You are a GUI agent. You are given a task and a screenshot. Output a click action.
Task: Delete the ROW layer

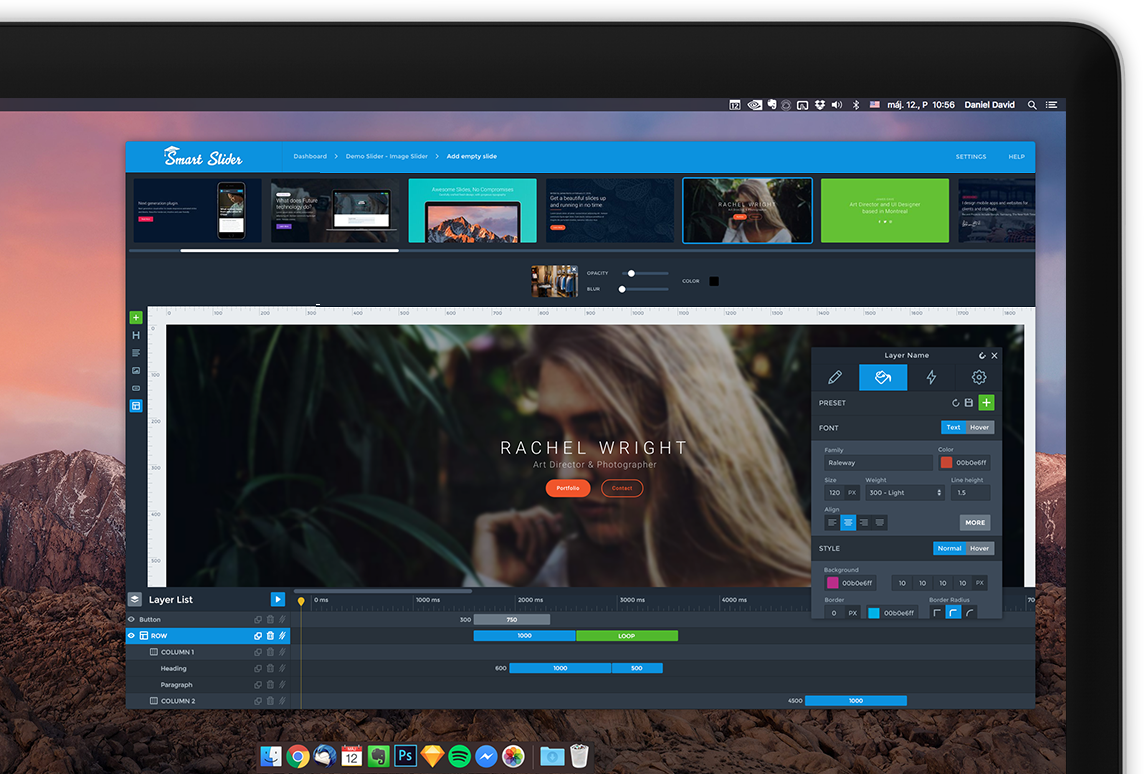pyautogui.click(x=270, y=635)
